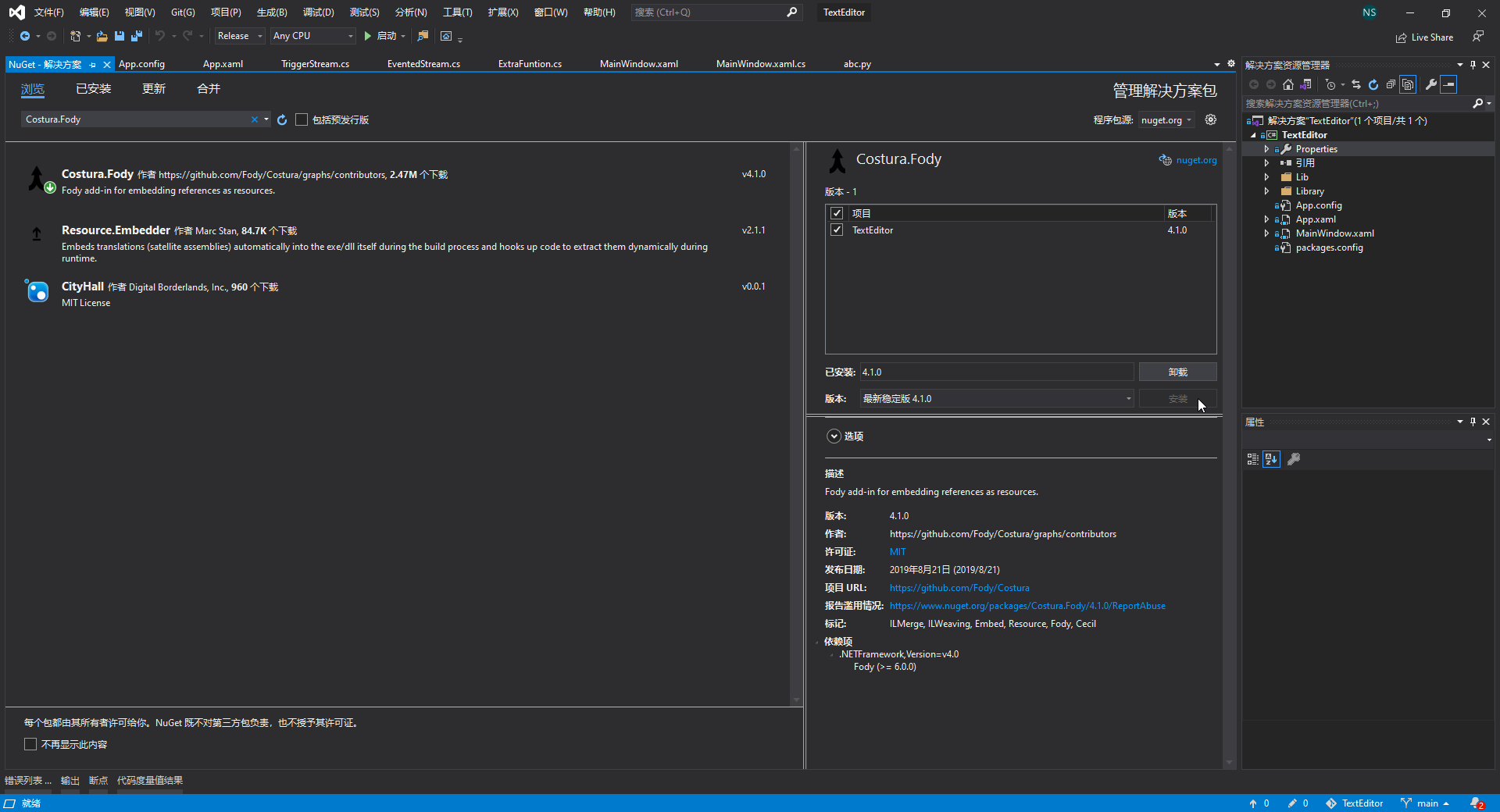The height and width of the screenshot is (812, 1500).
Task: Open the Any CPU platform dropdown
Action: click(x=313, y=36)
